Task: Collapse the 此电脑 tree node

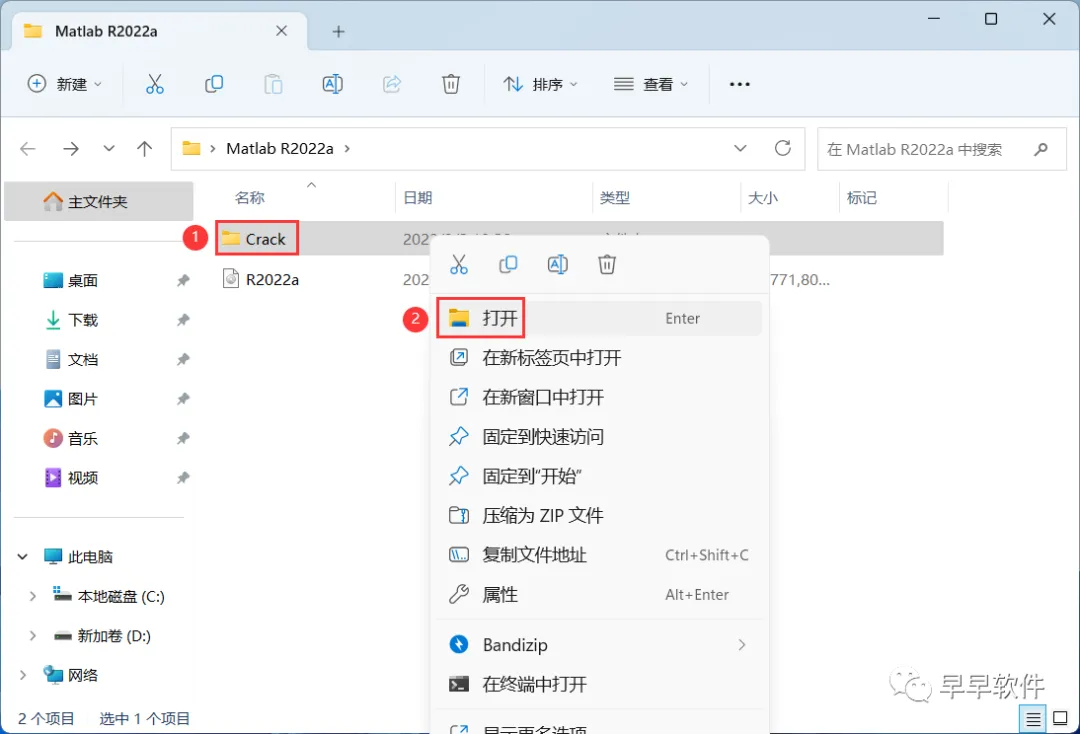Action: [23, 556]
